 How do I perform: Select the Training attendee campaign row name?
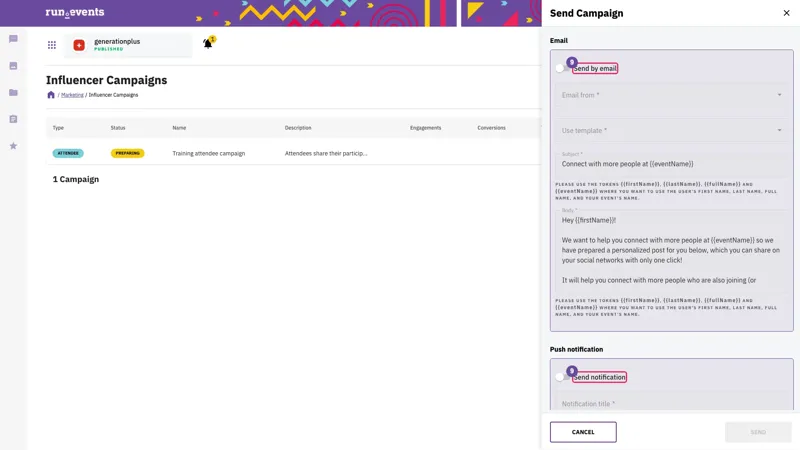coord(209,153)
